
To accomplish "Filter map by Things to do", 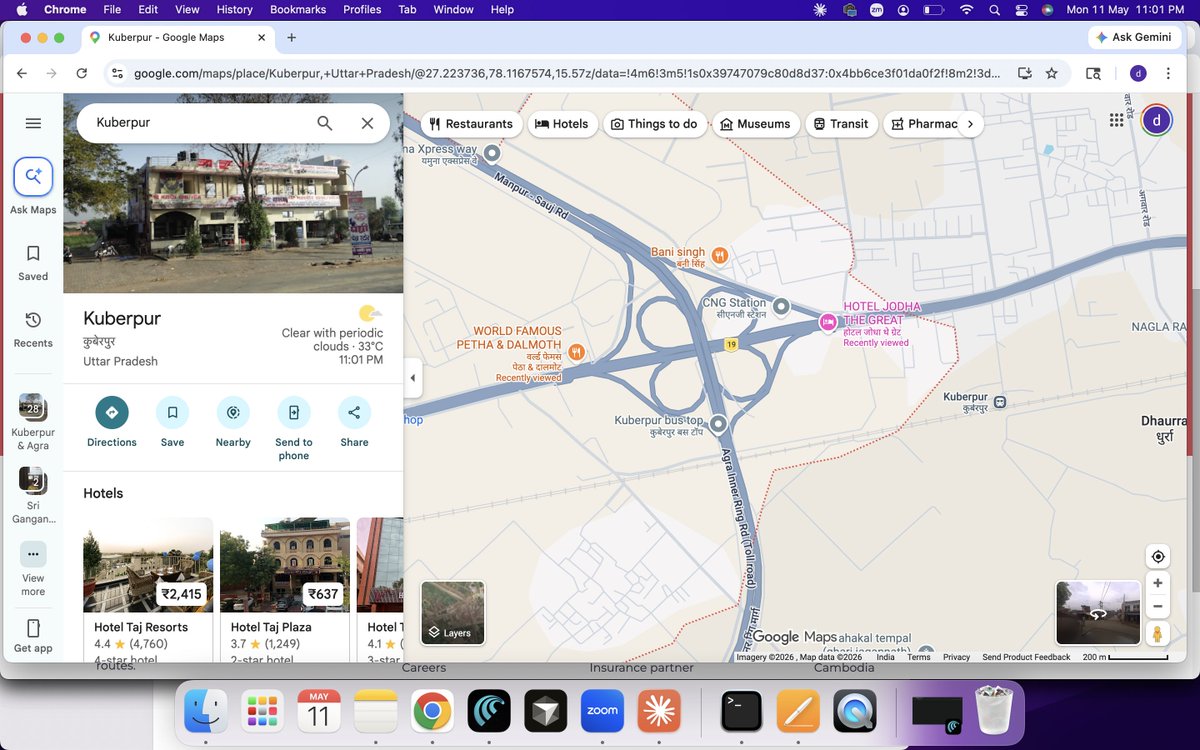I will pos(654,124).
